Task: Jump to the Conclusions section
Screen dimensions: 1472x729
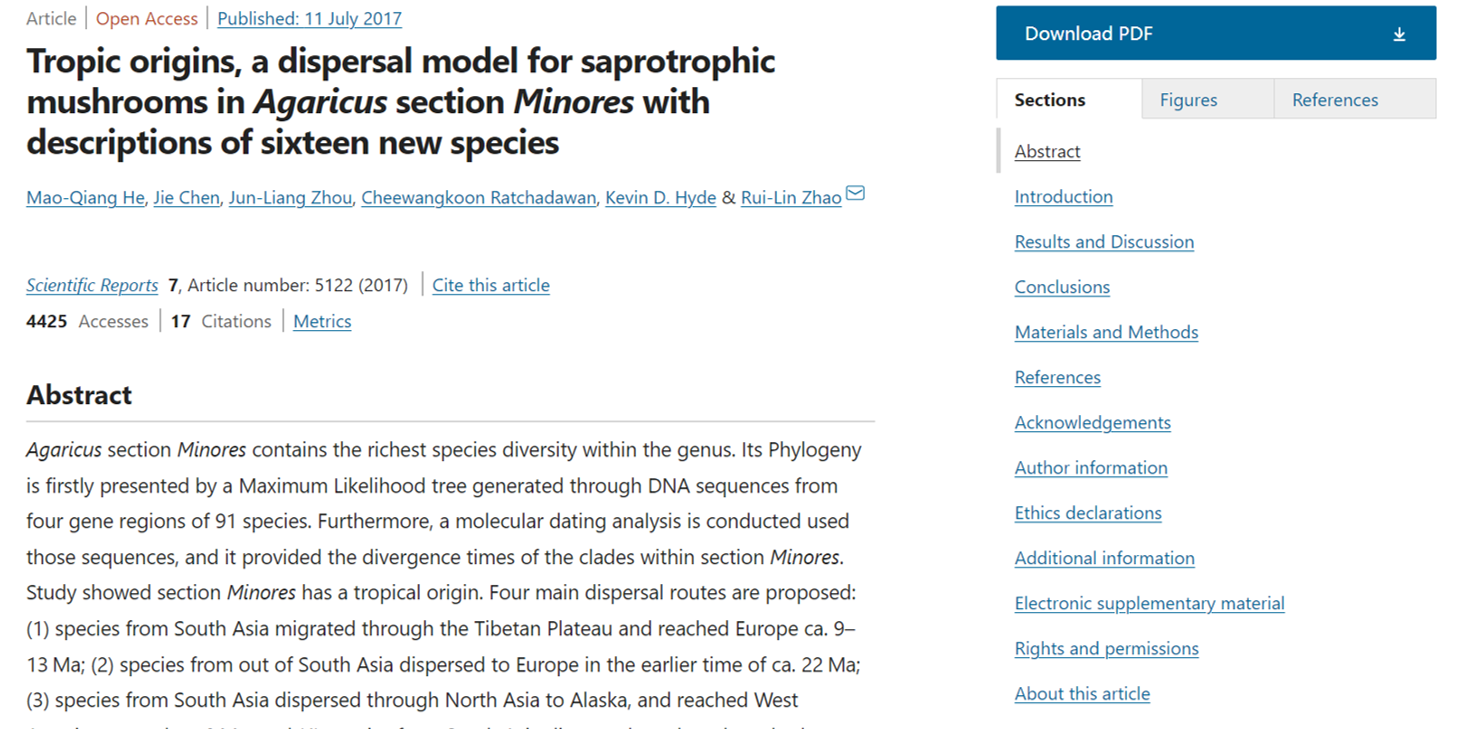Action: pyautogui.click(x=1062, y=287)
